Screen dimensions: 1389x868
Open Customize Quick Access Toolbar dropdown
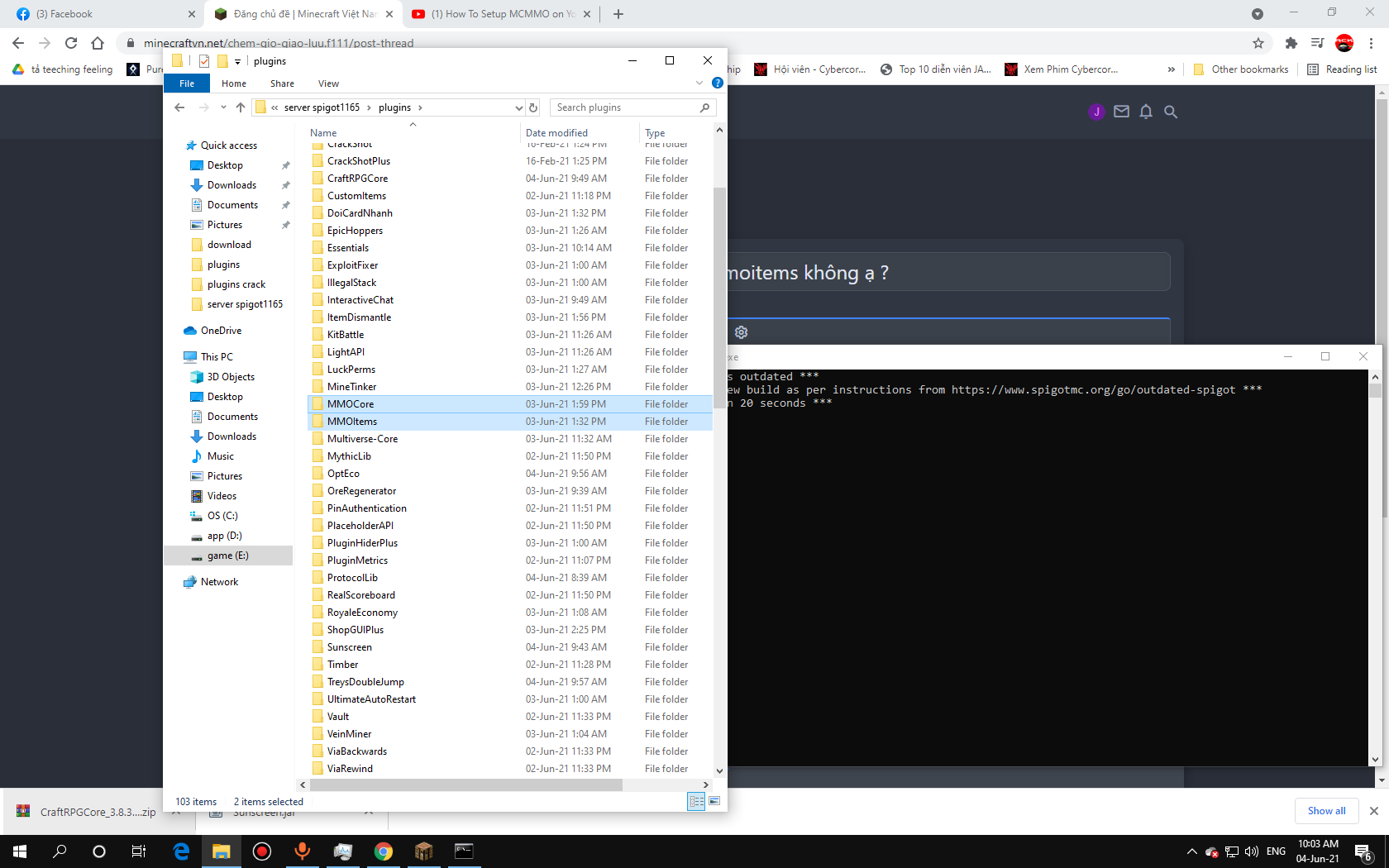[x=237, y=61]
